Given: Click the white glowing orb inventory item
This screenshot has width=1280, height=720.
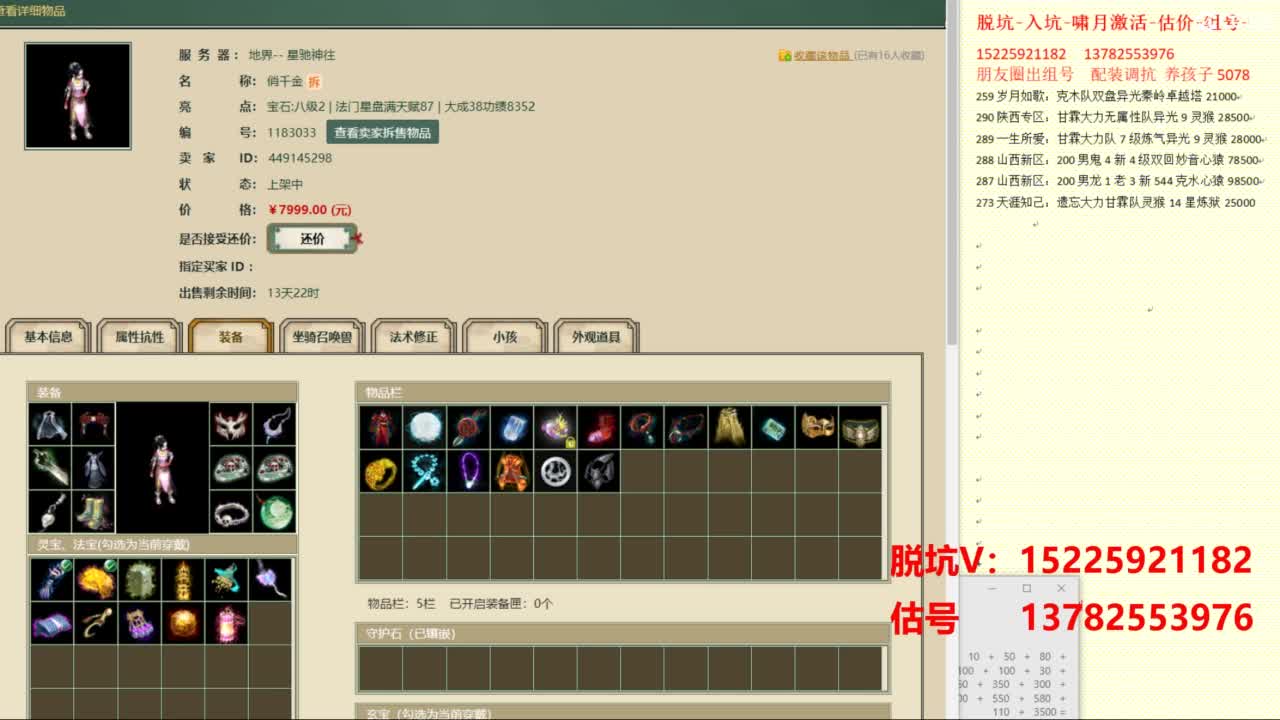Looking at the screenshot, I should 424,427.
